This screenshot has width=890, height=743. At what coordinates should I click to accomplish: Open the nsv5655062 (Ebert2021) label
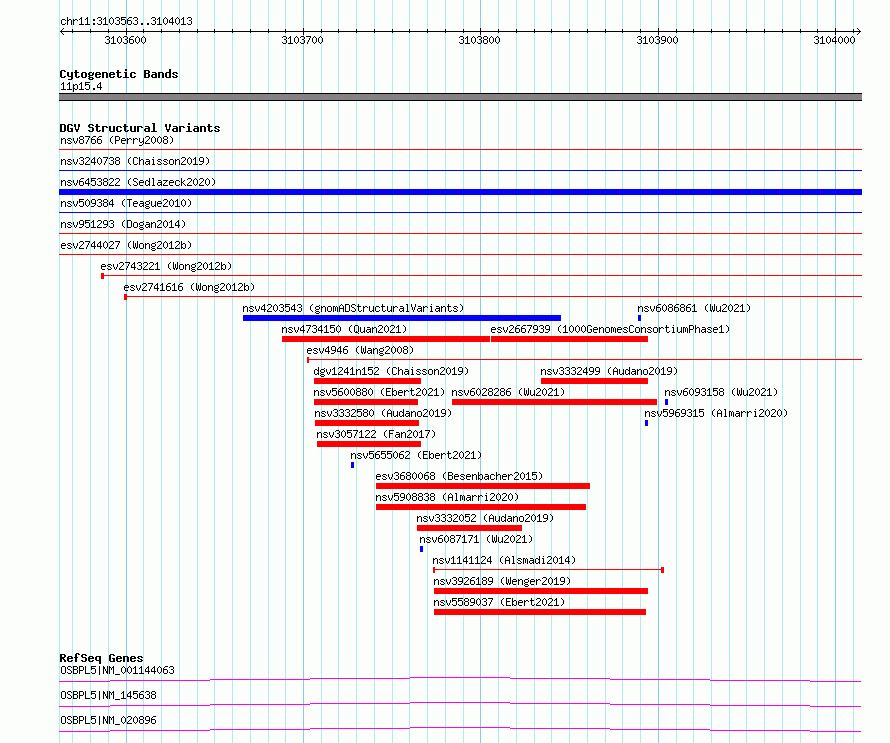416,455
